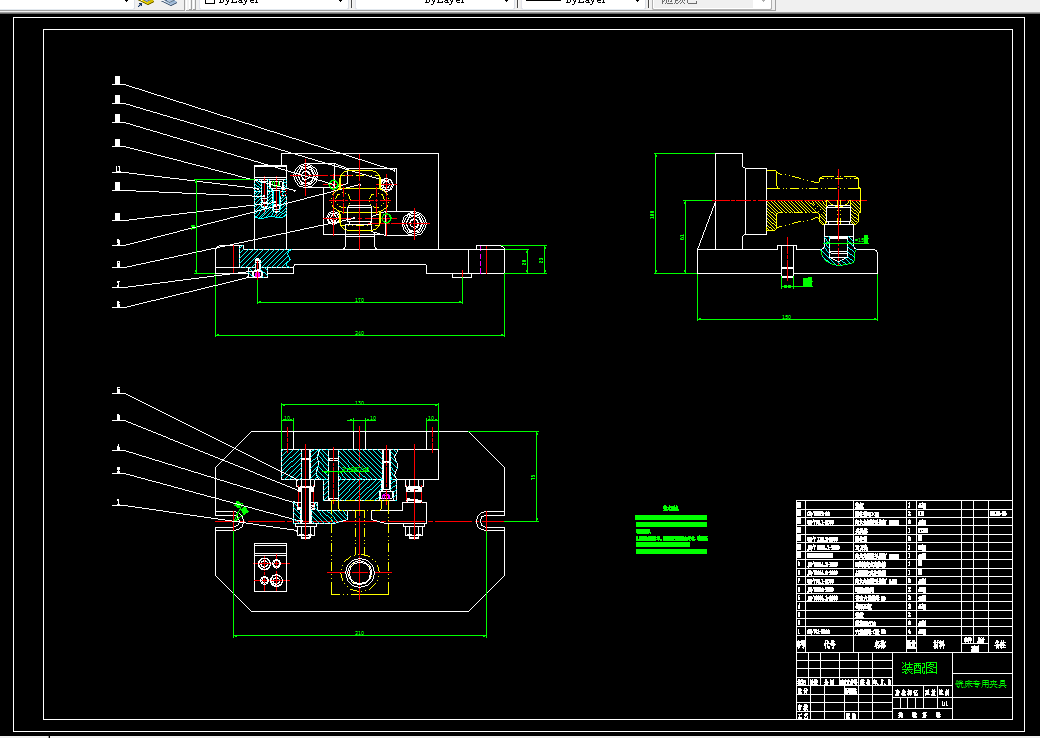Image resolution: width=1040 pixels, height=738 pixels.
Task: Select the 210 dimension below the top view
Action: click(x=359, y=633)
